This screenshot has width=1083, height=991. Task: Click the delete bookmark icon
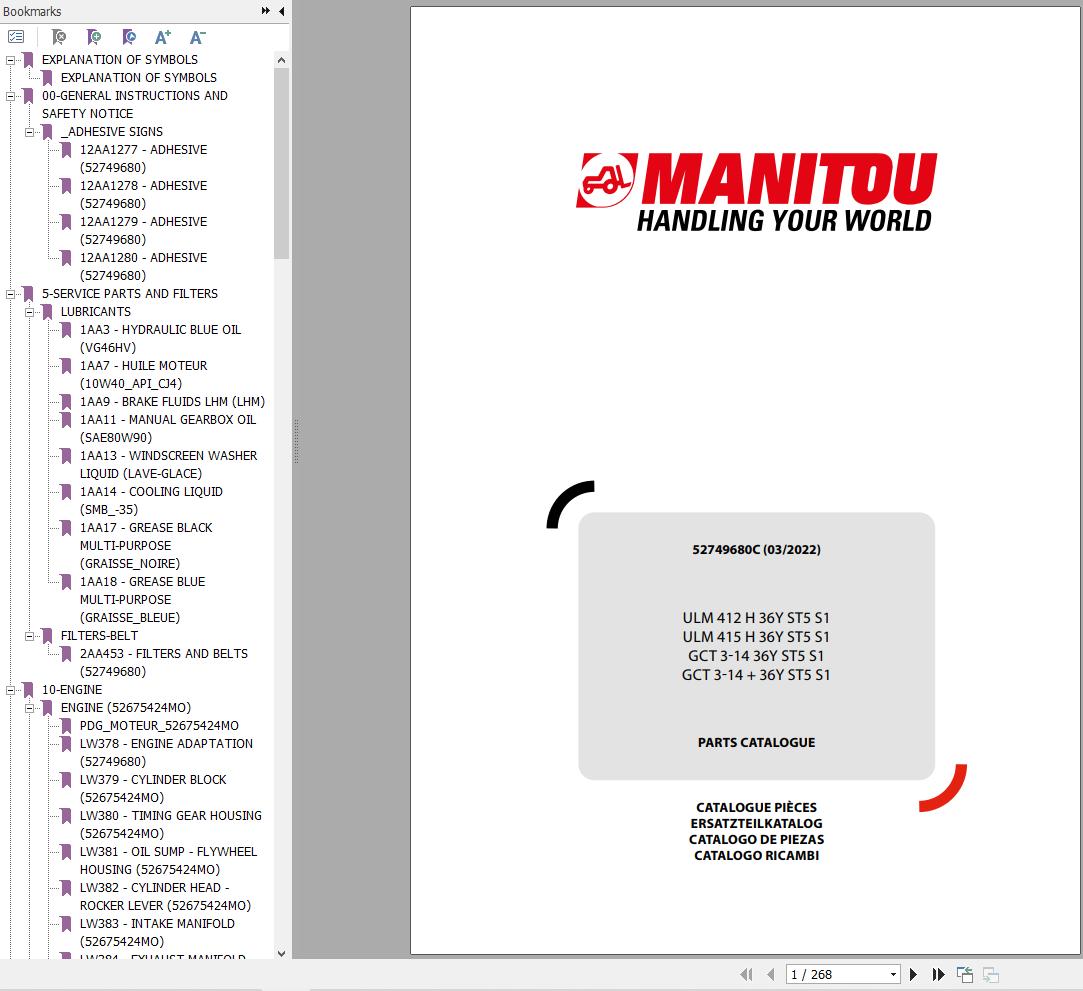click(x=59, y=37)
